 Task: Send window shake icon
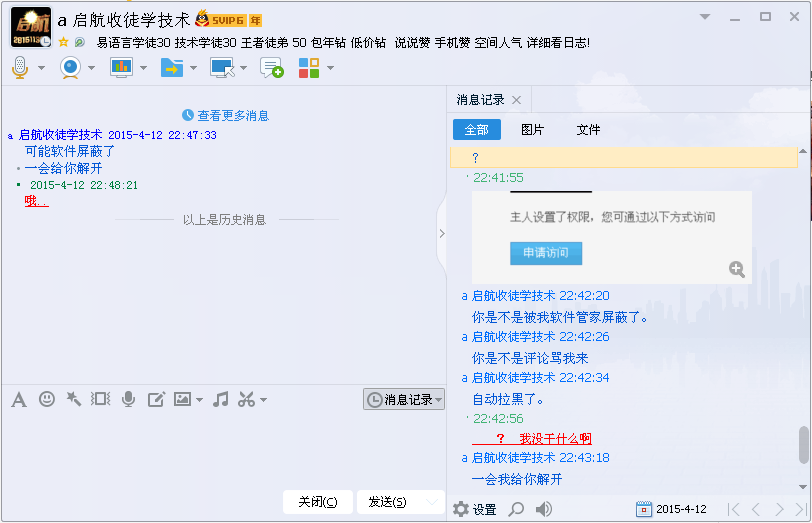pos(100,399)
